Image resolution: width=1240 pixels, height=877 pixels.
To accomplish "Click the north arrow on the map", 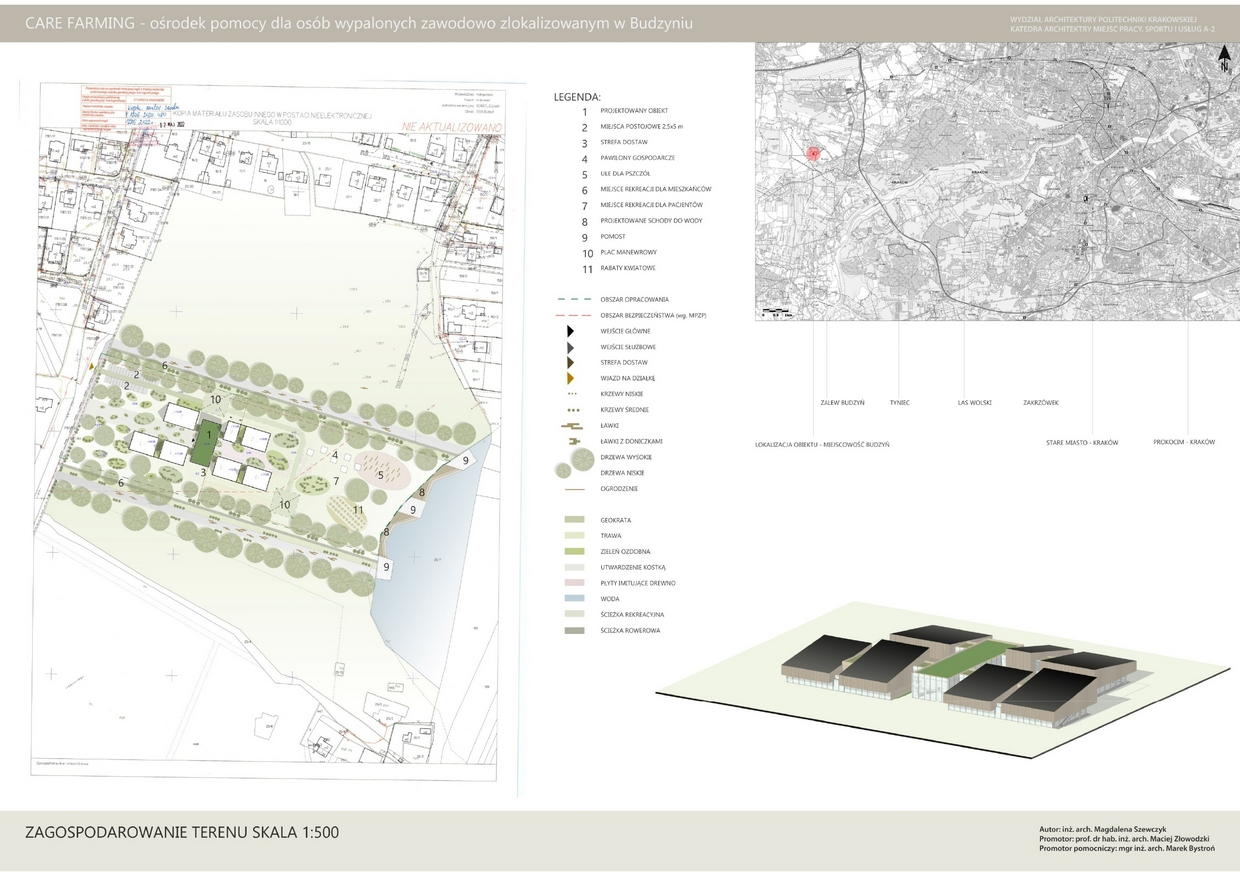I will [1223, 62].
